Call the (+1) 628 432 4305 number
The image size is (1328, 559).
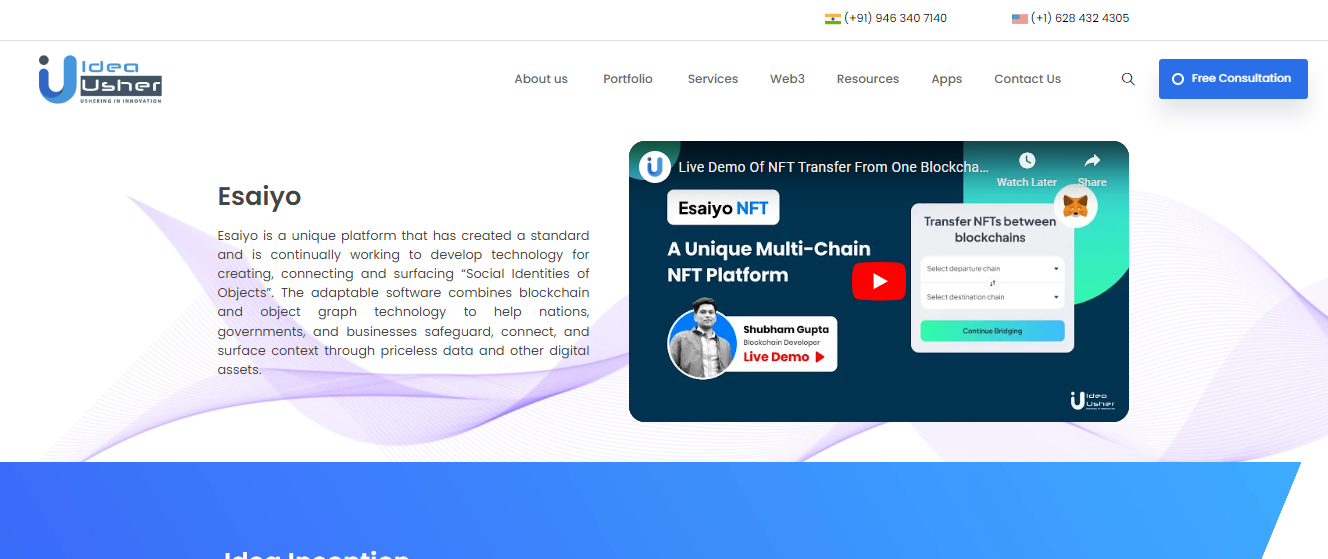(1080, 18)
